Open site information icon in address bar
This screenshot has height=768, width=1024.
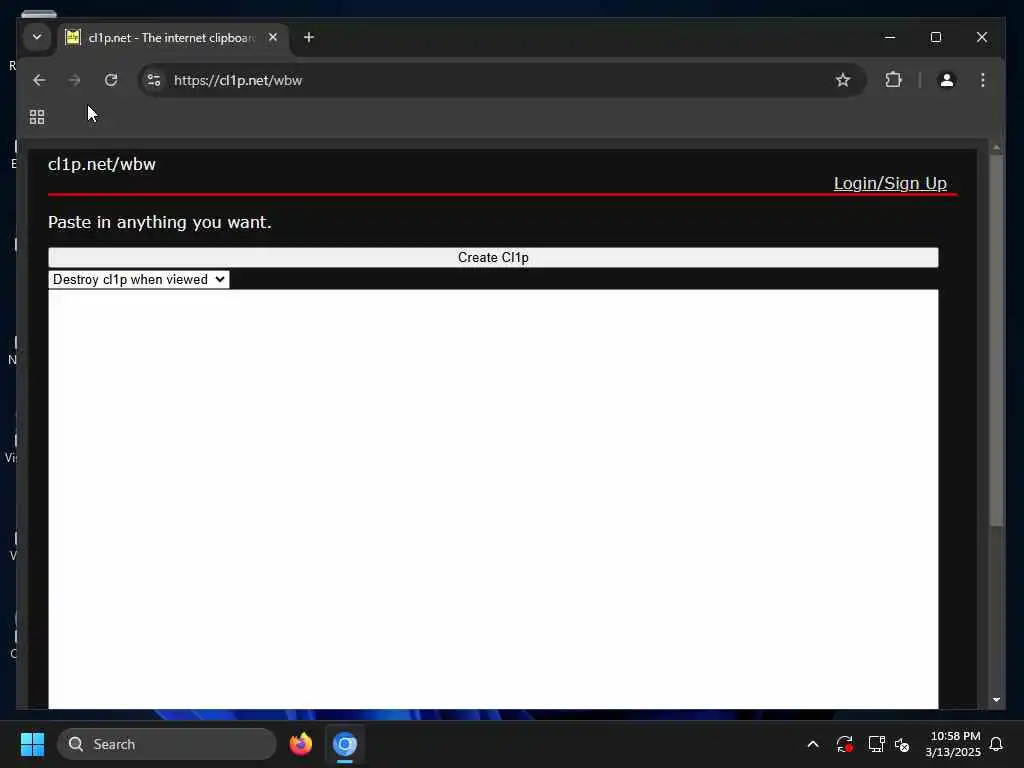click(x=153, y=80)
